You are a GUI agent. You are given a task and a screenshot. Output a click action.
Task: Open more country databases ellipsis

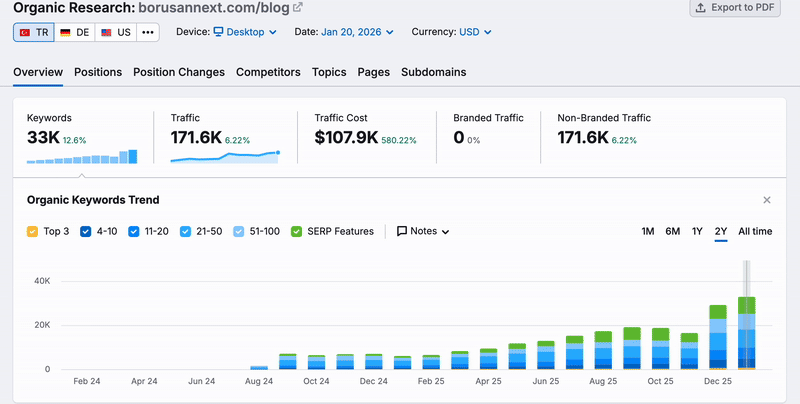tap(148, 32)
